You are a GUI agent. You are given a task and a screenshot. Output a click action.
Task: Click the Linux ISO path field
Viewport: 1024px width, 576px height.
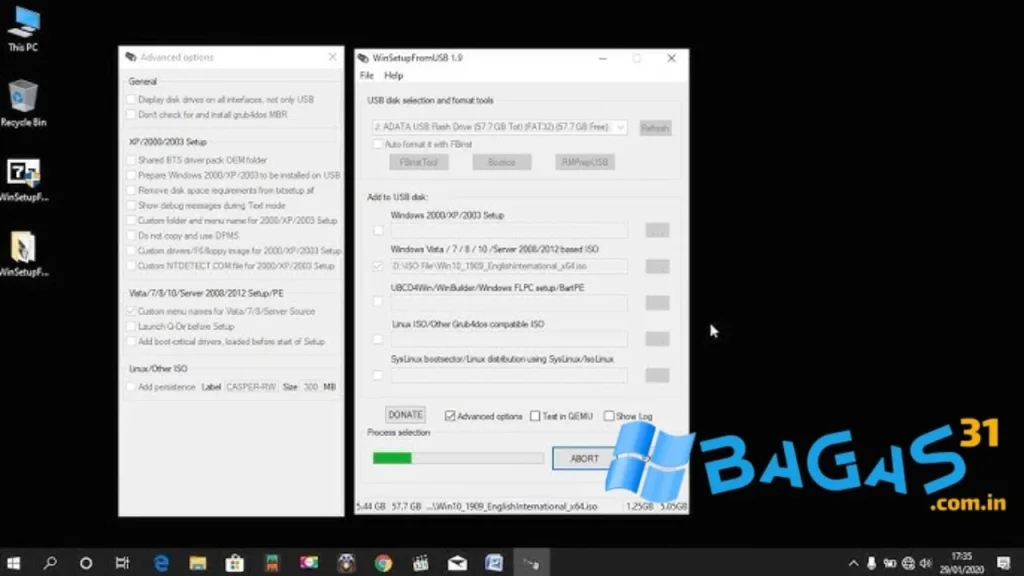coord(509,338)
